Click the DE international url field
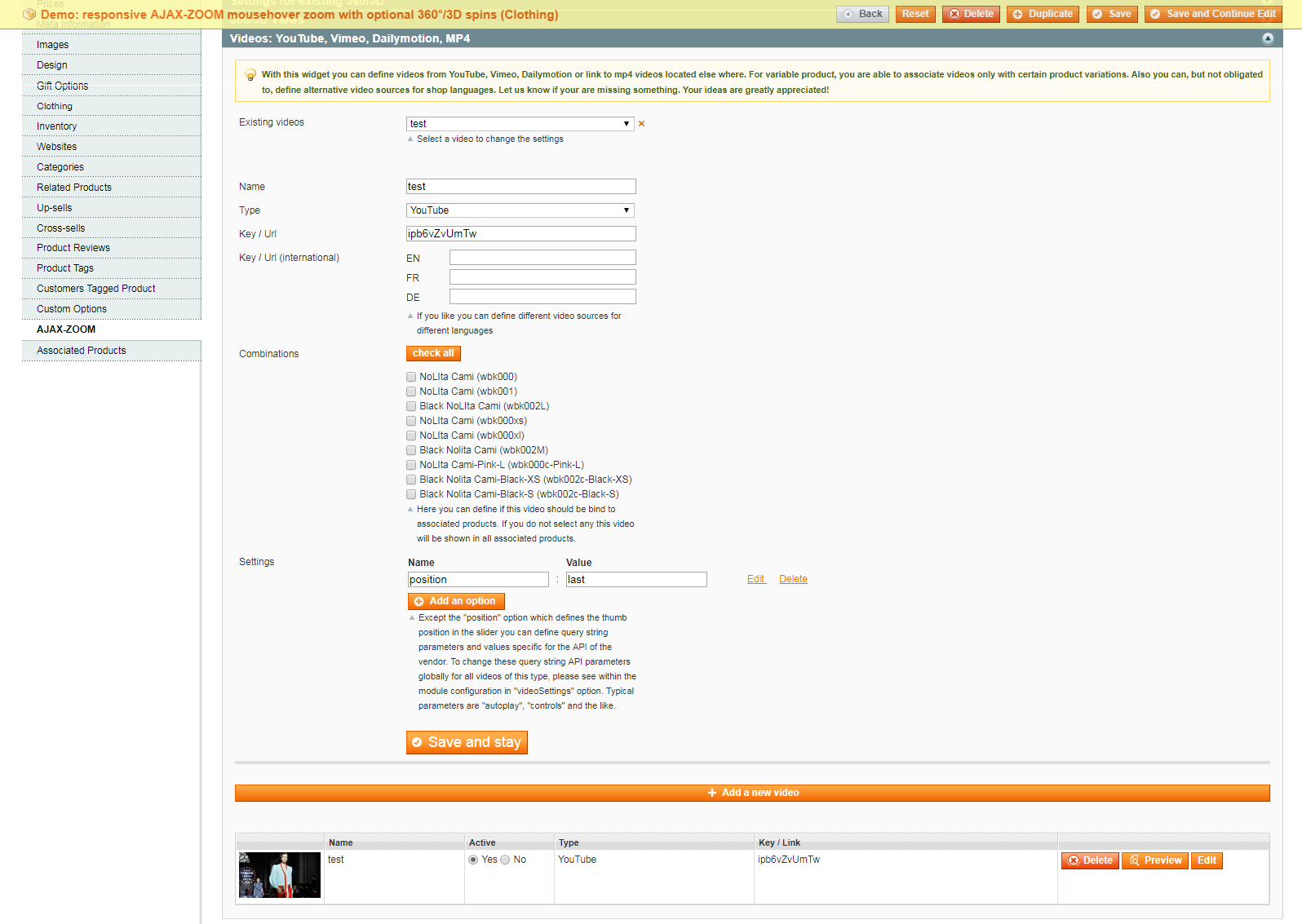 pyautogui.click(x=542, y=297)
